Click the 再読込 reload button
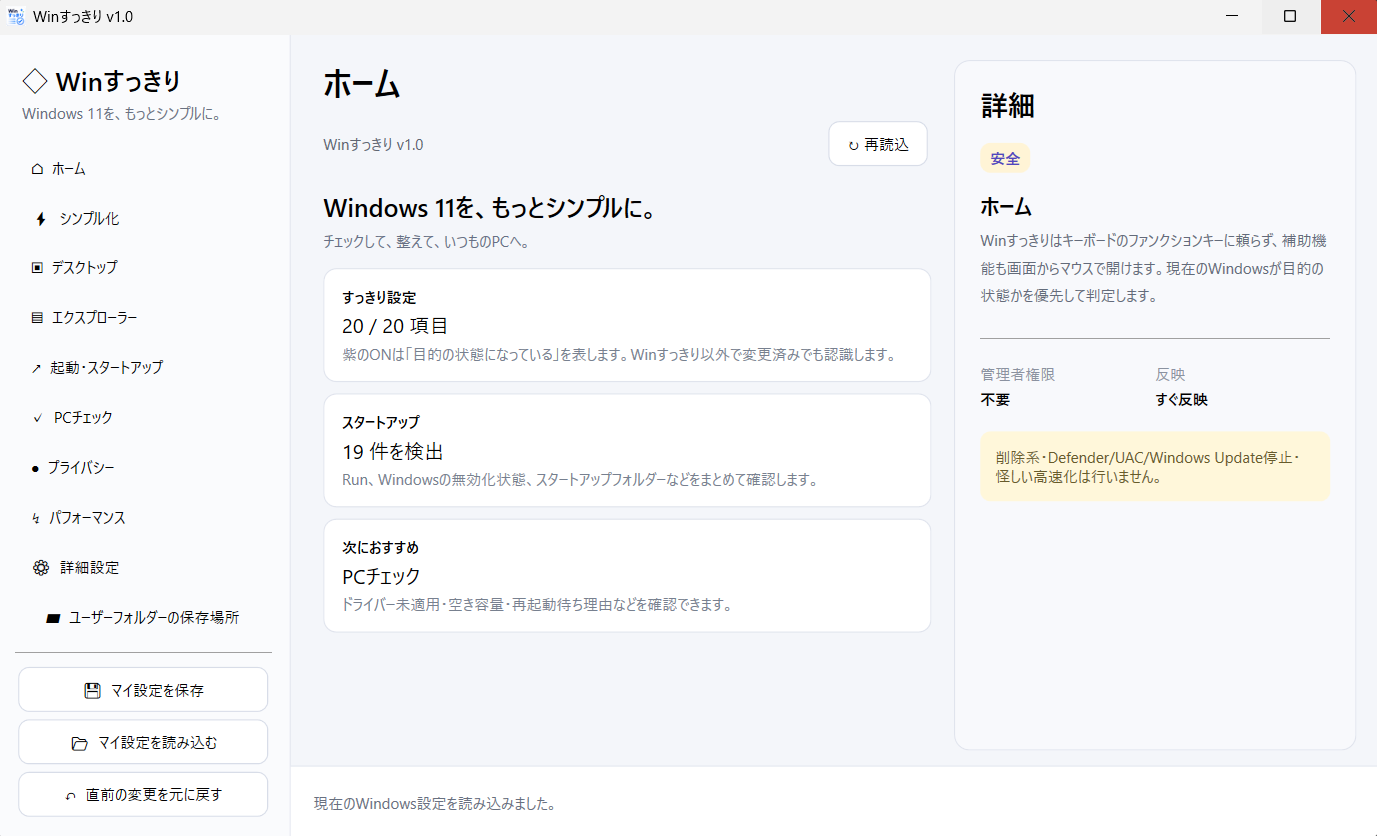This screenshot has width=1377, height=836. (878, 144)
